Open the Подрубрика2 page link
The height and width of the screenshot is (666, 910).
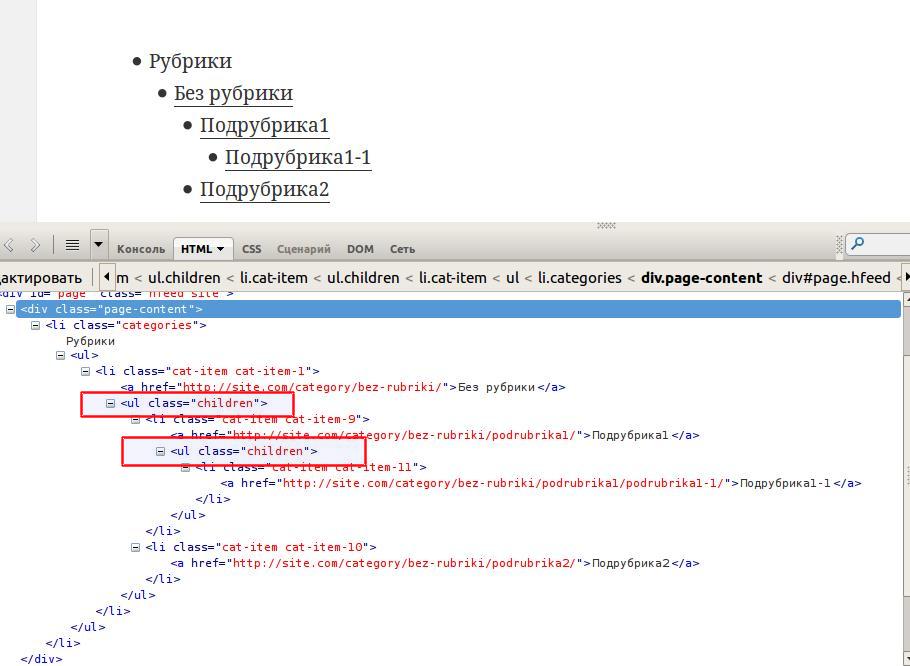(265, 189)
